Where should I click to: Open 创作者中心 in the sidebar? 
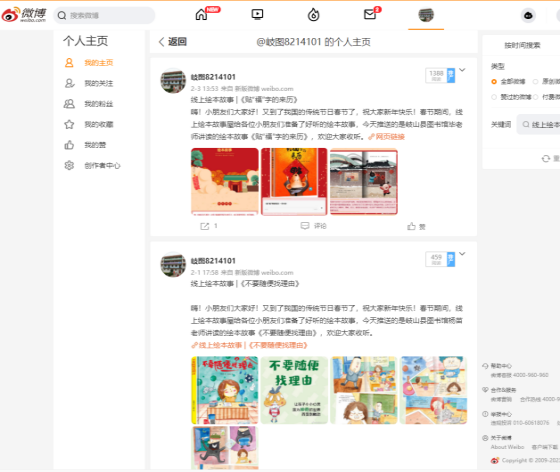coord(102,166)
